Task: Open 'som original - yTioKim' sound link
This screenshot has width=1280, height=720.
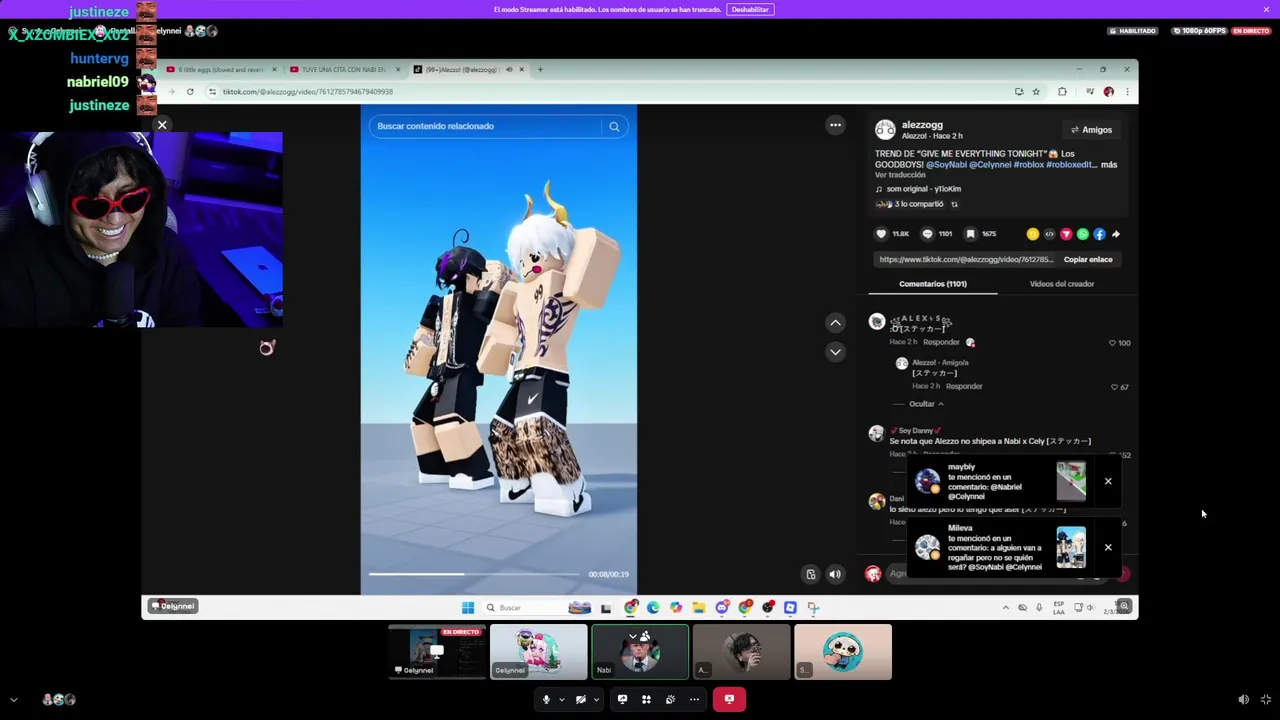Action: pos(918,189)
